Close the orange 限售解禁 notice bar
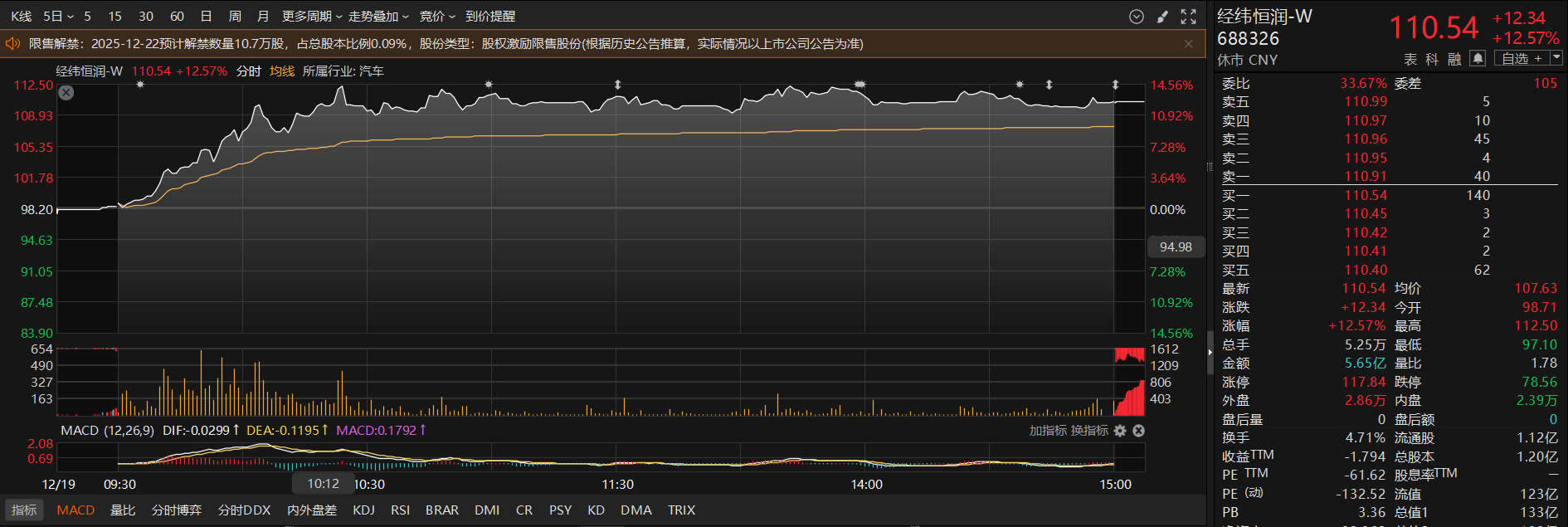This screenshot has width=1568, height=527. 1189,44
